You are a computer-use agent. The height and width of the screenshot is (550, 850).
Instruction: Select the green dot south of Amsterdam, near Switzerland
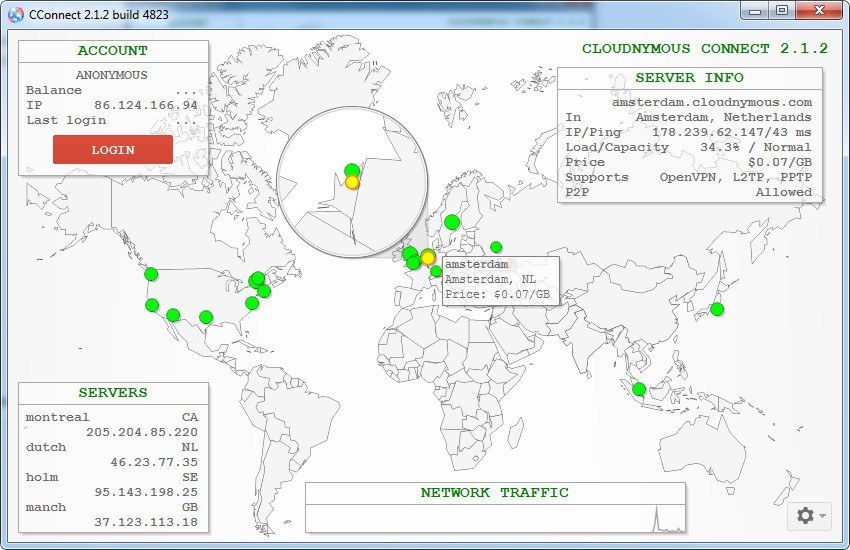coord(436,271)
